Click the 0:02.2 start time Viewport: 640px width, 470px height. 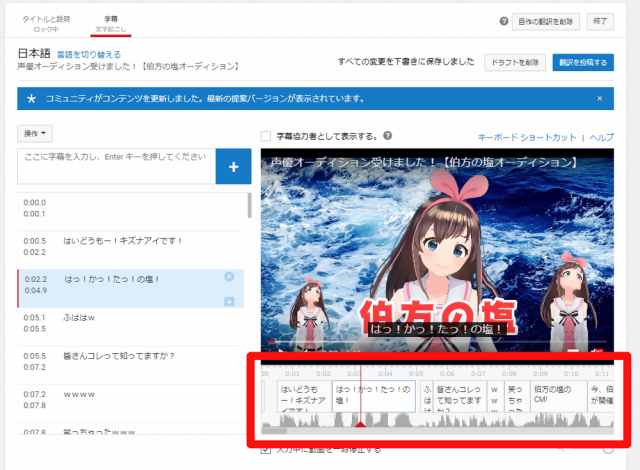36,279
